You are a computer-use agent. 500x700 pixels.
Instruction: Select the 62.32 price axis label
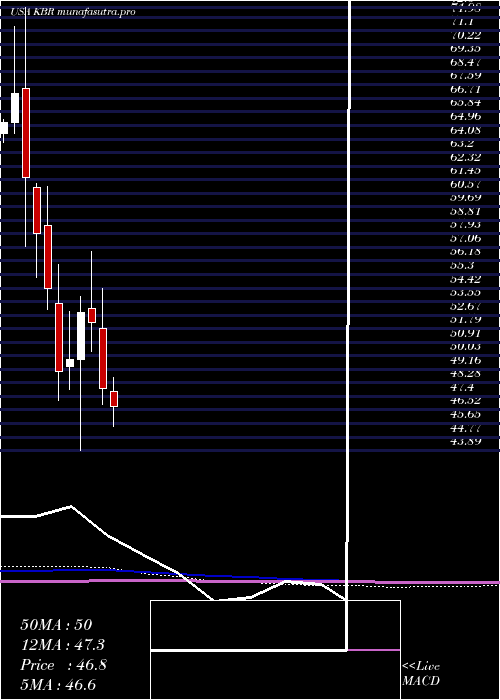tap(467, 158)
